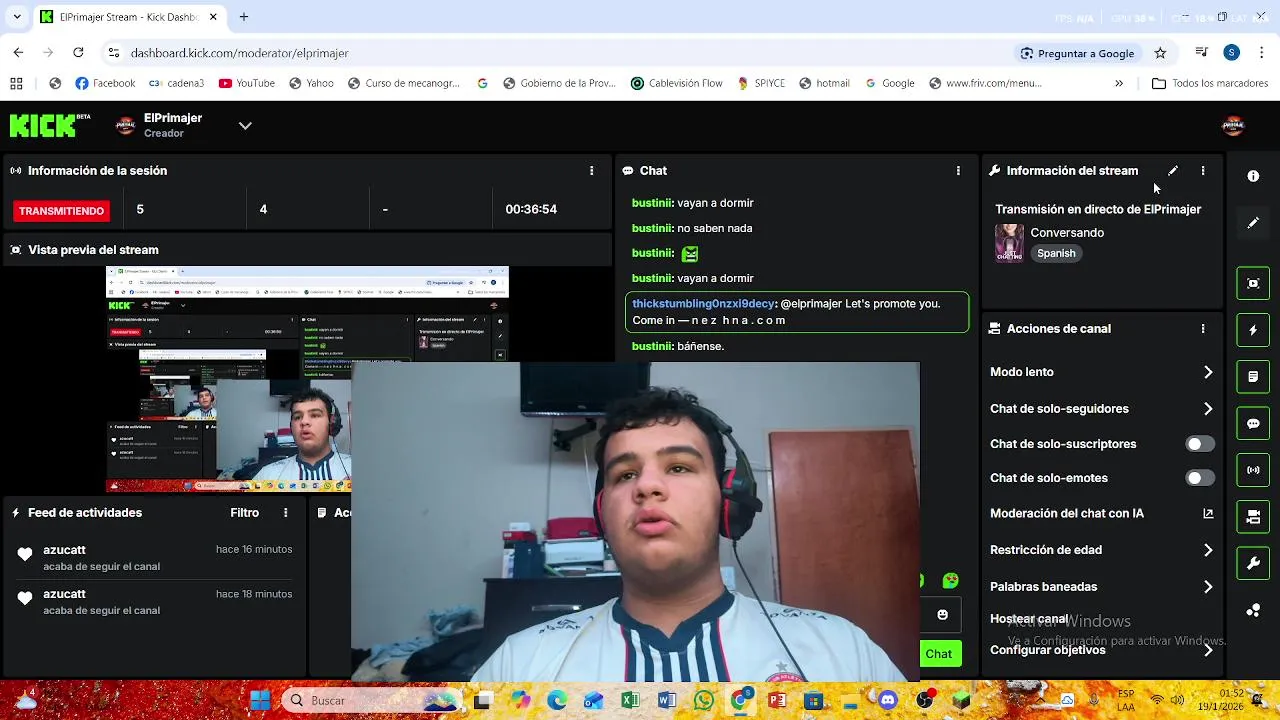
Task: Enable Chat de solo-suscriptores toggle
Action: 1200,444
